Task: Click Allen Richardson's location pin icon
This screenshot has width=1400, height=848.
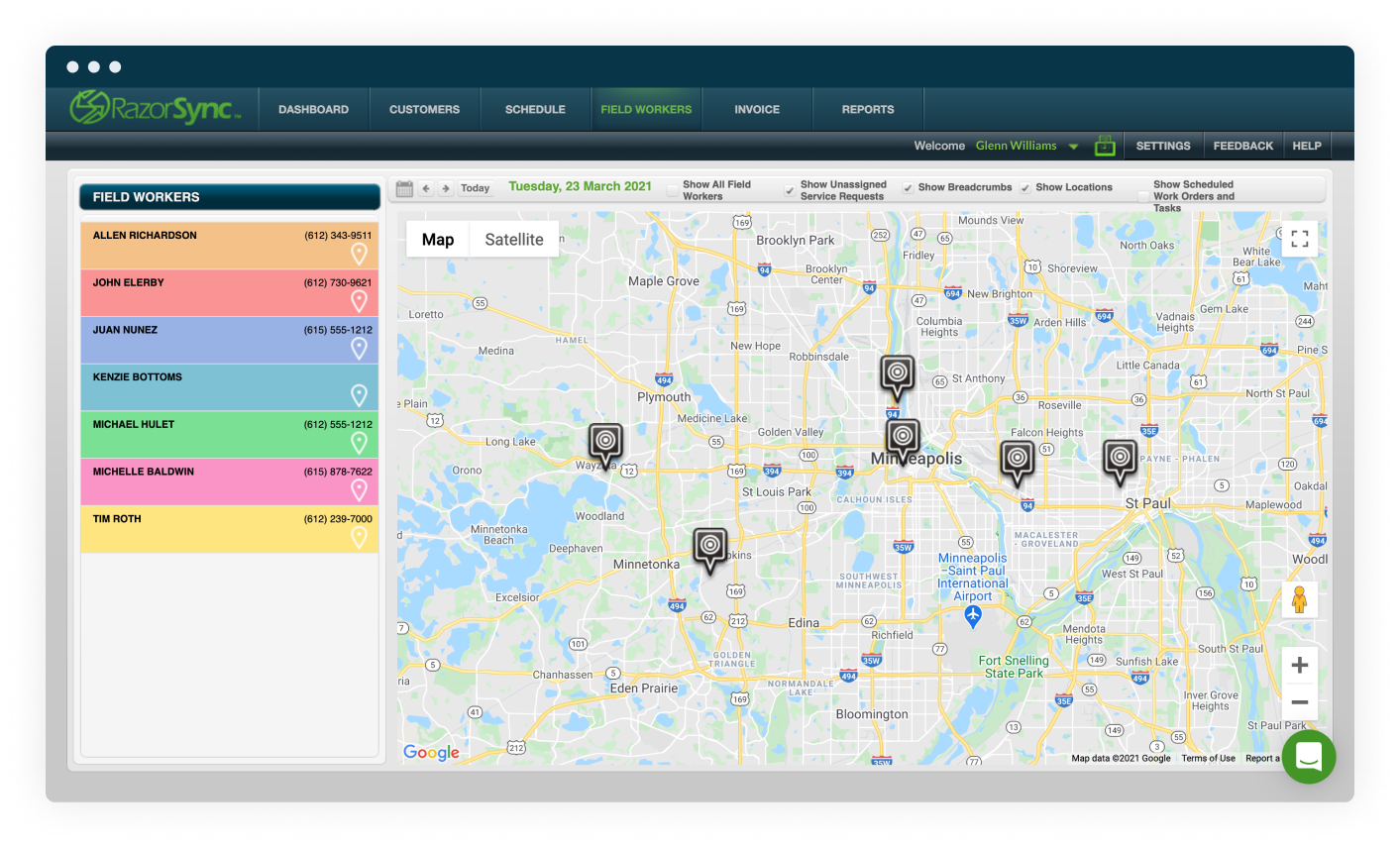Action: (360, 254)
